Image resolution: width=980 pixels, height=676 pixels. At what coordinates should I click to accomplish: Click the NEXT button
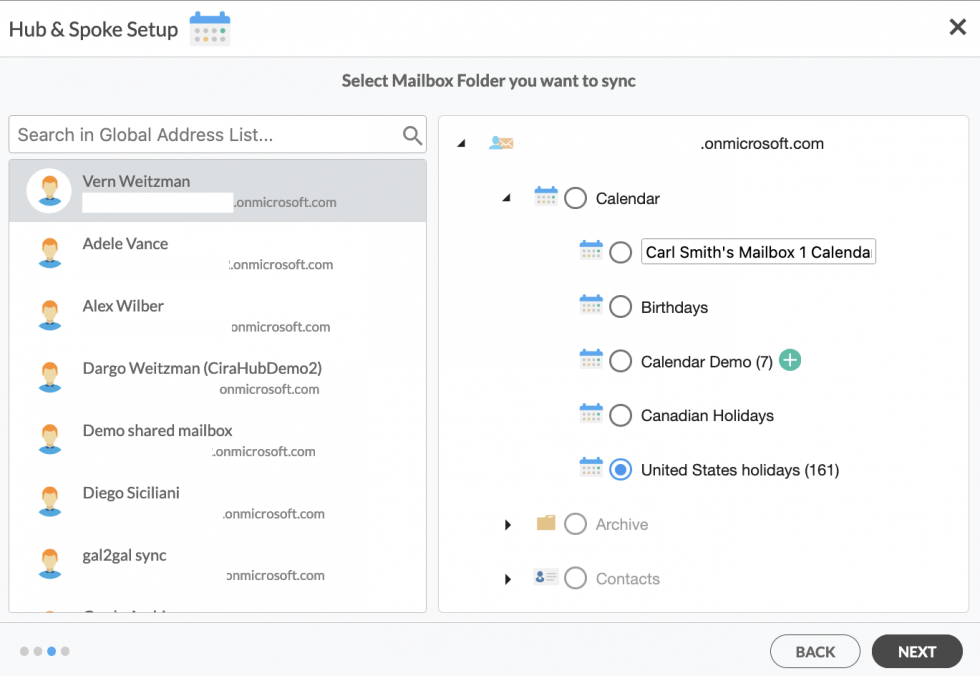tap(917, 651)
